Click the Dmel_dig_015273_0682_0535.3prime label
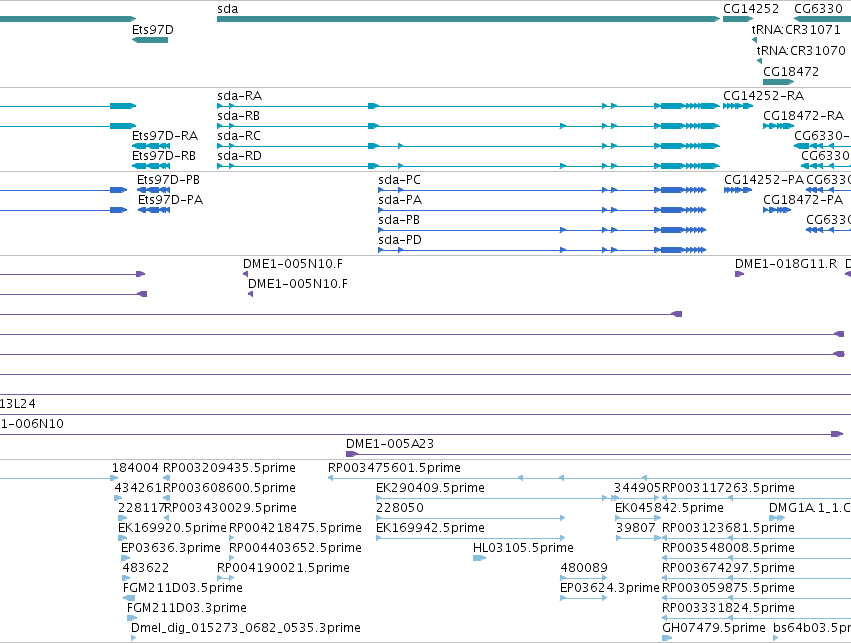851x643 pixels. tap(246, 628)
